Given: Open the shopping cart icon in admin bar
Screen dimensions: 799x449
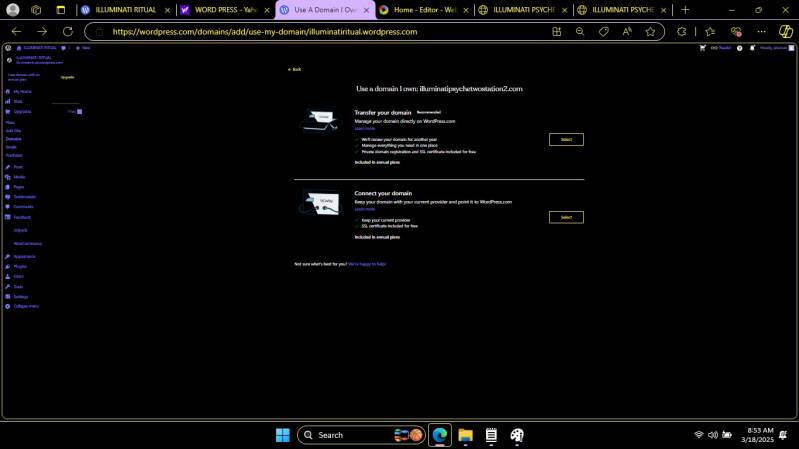Looking at the screenshot, I should (x=703, y=48).
